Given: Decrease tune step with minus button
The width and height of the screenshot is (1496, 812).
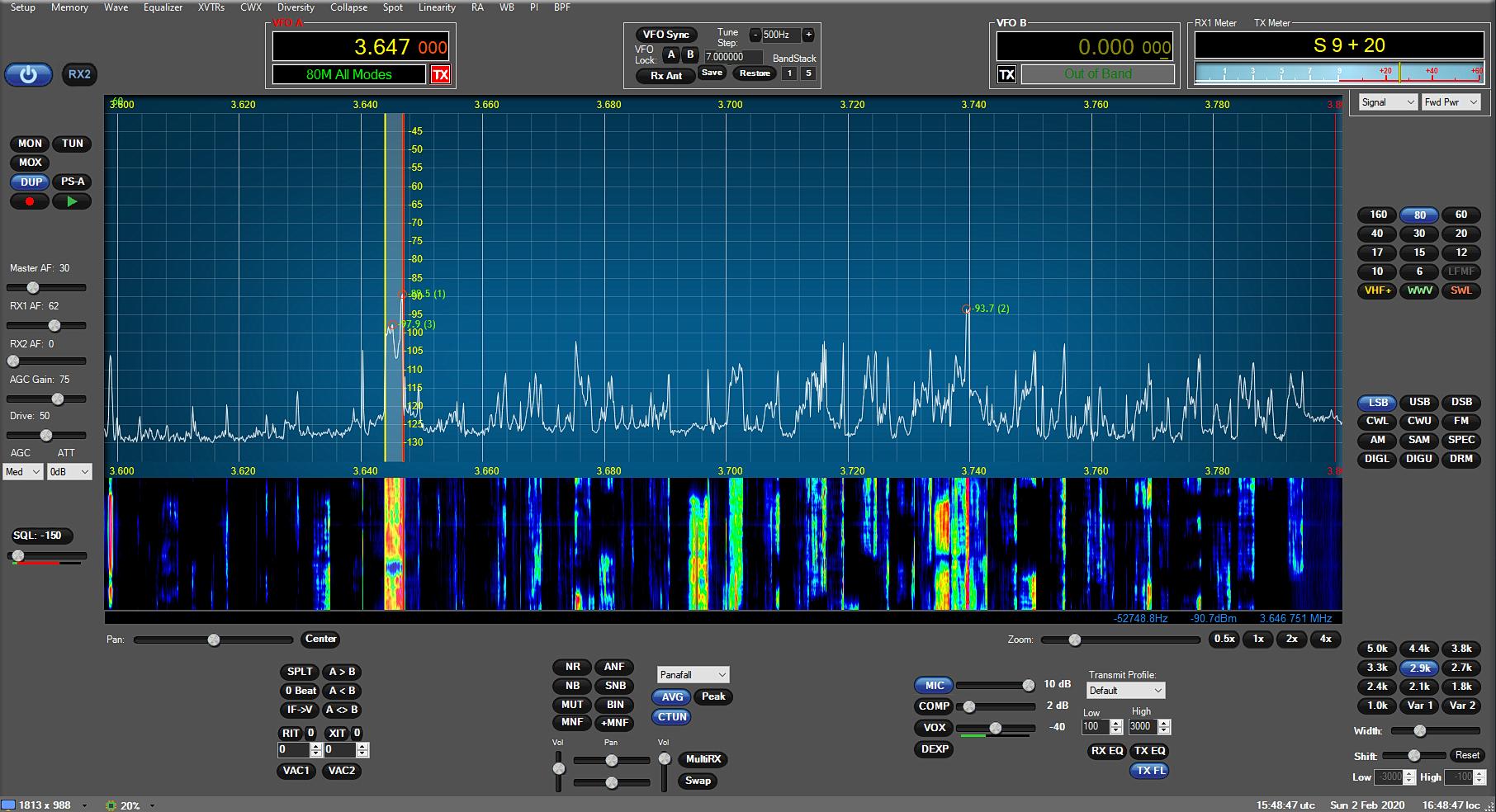Looking at the screenshot, I should (755, 35).
